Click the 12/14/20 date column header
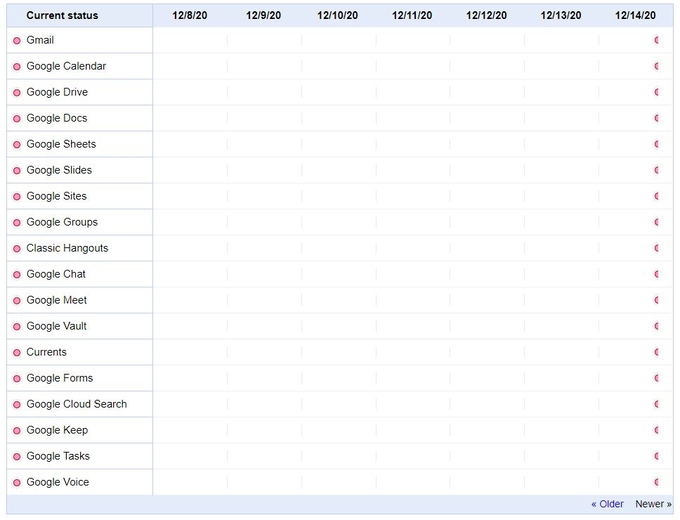 [x=635, y=16]
